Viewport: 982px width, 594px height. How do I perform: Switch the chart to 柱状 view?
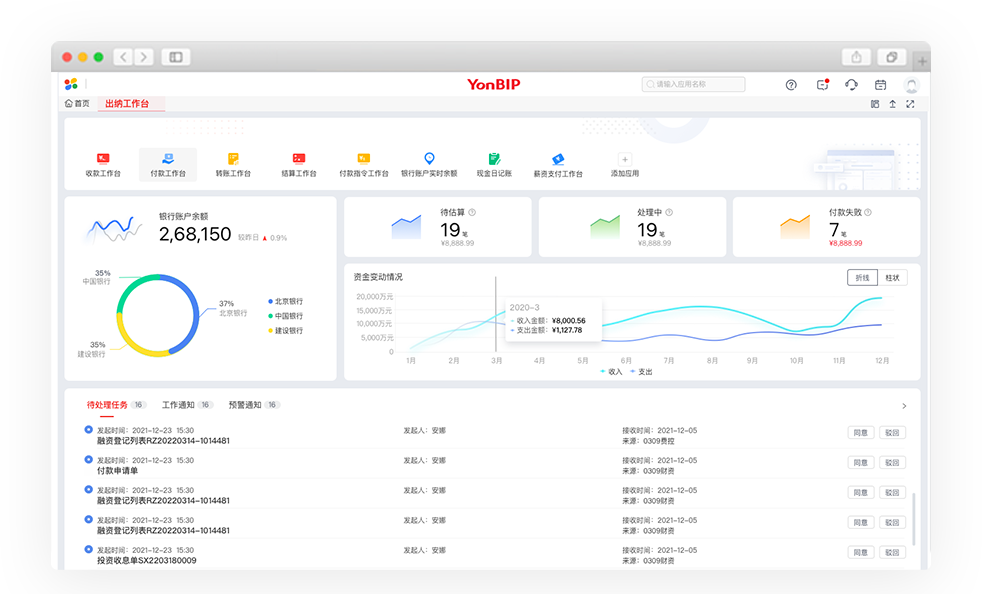[892, 277]
